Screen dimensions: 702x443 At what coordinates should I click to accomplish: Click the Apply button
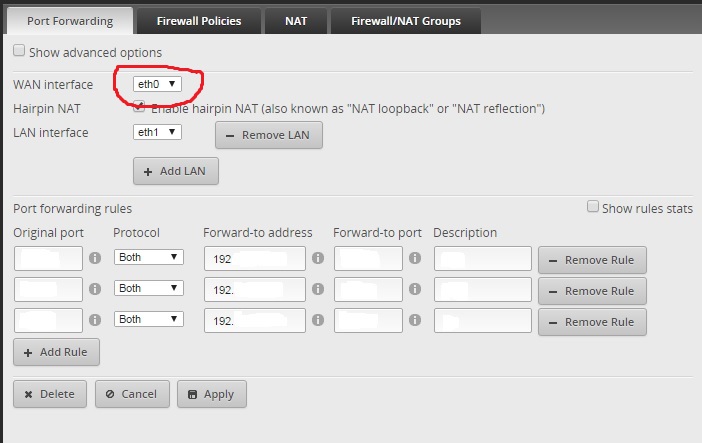coord(212,394)
